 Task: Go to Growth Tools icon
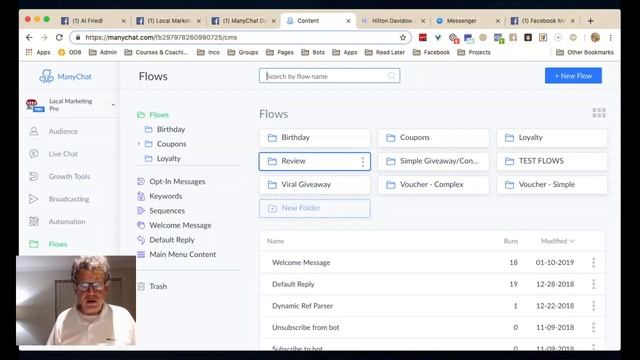(x=34, y=176)
